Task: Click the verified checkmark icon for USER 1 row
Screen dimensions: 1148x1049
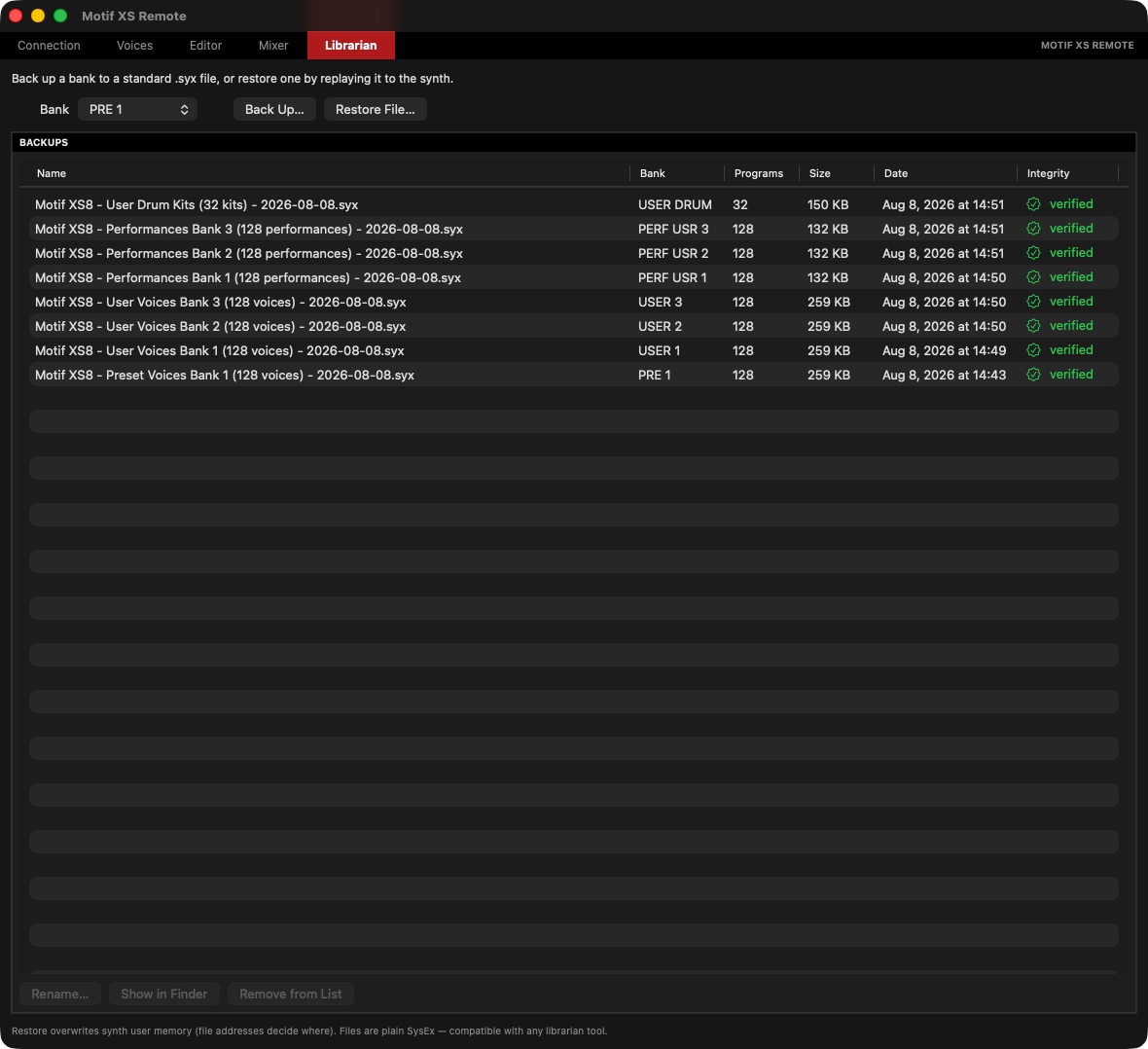Action: (x=1033, y=350)
